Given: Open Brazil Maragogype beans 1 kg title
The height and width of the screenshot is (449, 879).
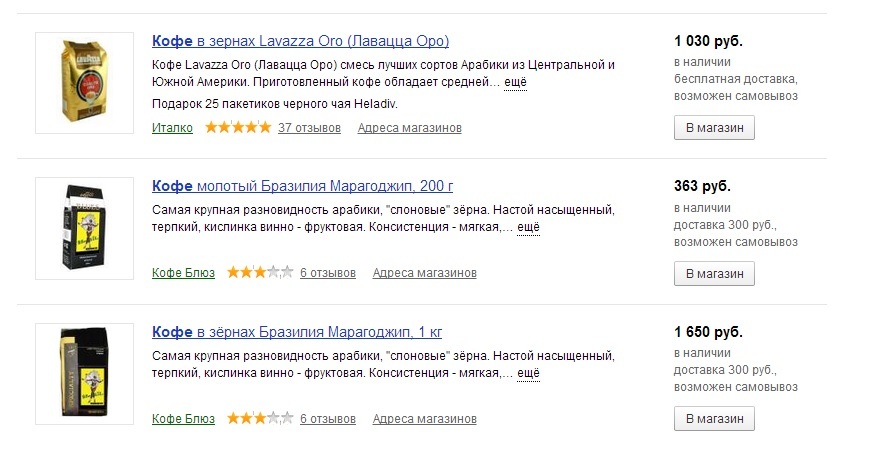Looking at the screenshot, I should (x=296, y=331).
